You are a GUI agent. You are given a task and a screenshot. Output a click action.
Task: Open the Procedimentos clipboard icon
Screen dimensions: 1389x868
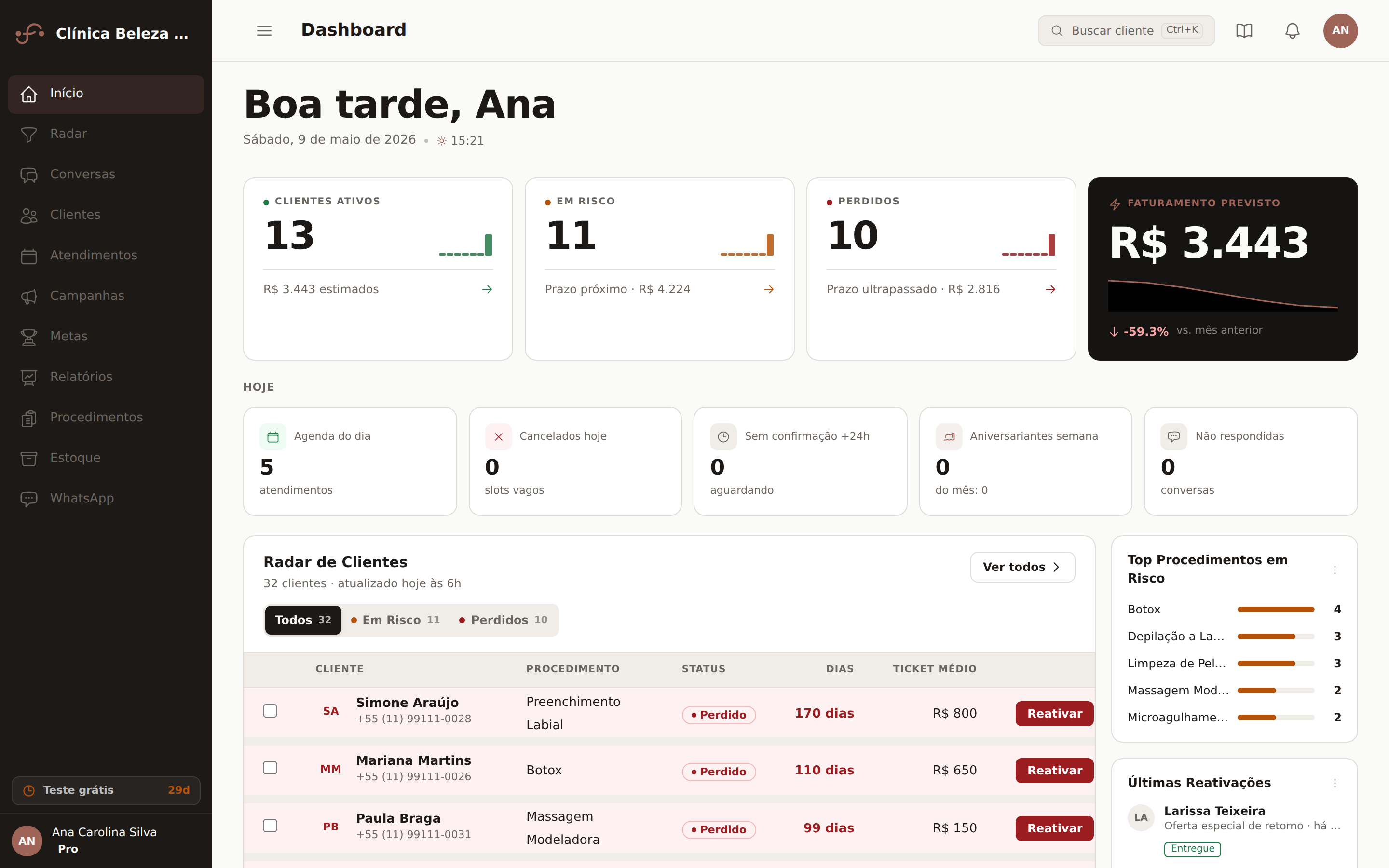29,418
